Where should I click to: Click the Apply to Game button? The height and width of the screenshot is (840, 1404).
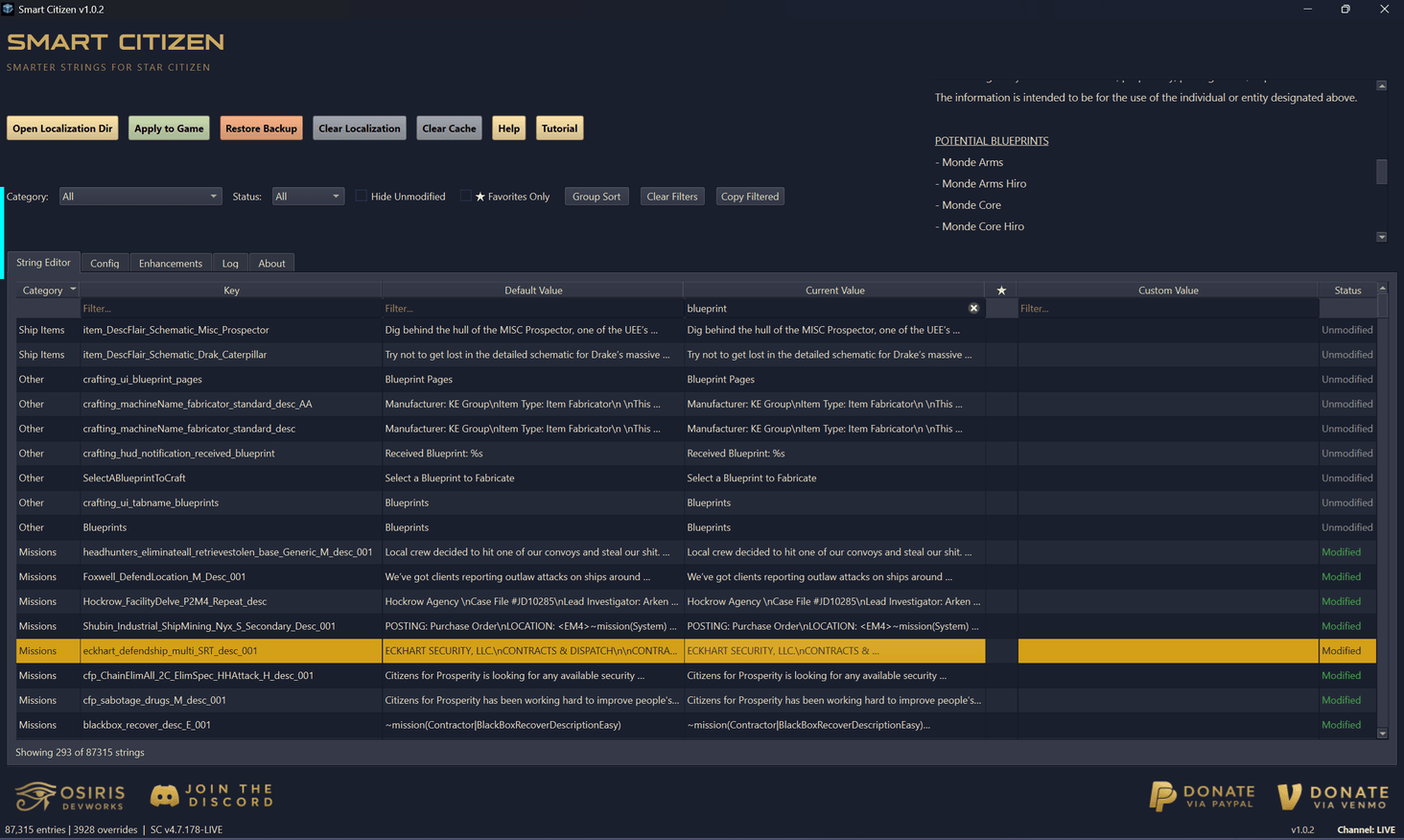[169, 128]
